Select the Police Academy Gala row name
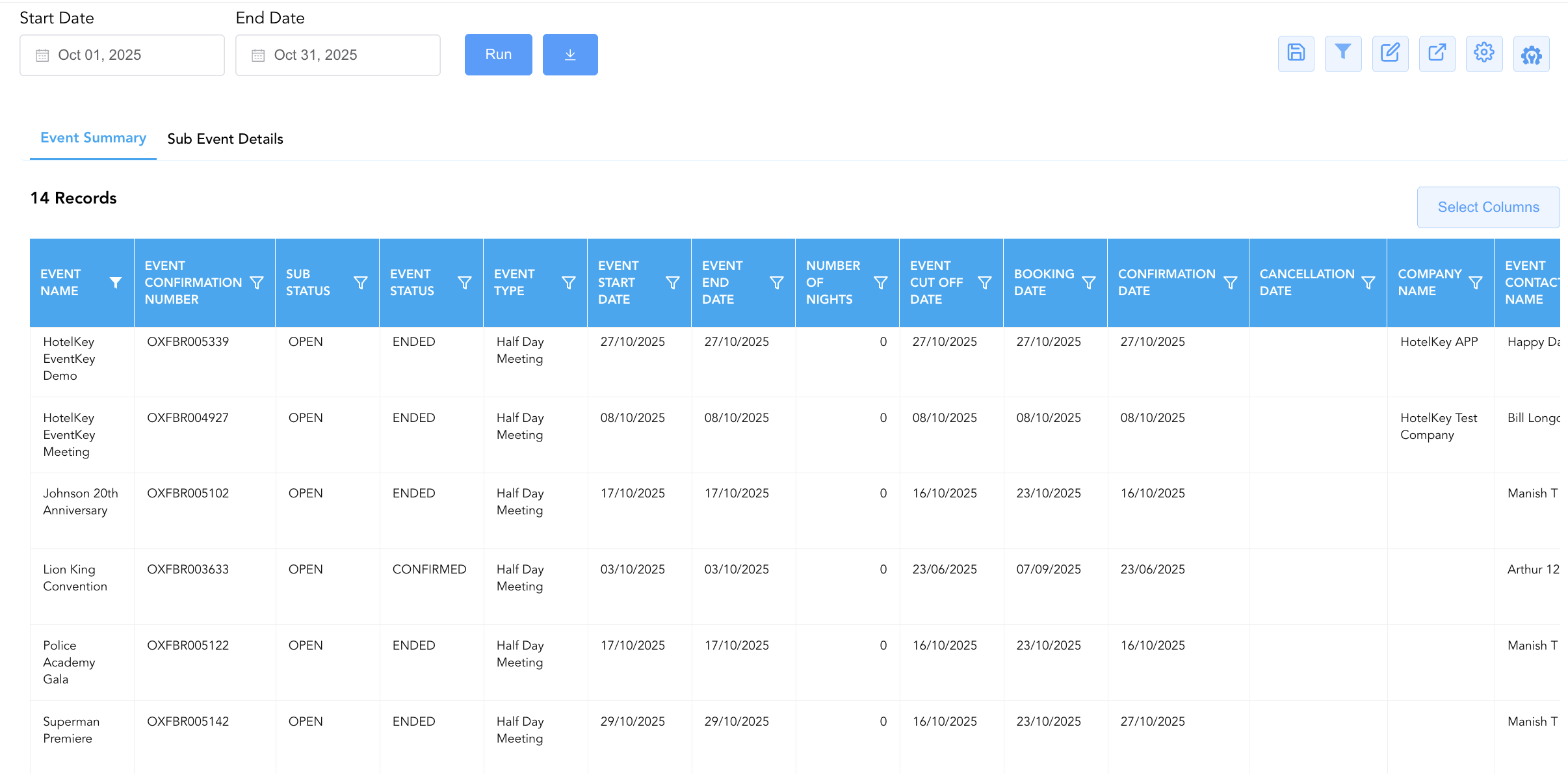This screenshot has height=779, width=1568. point(69,662)
